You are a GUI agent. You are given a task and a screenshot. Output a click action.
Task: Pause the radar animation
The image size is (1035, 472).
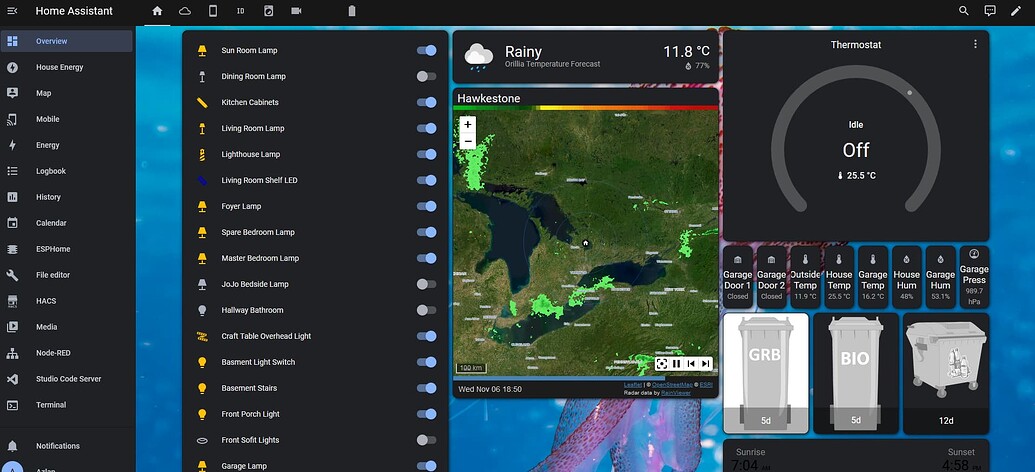(677, 364)
